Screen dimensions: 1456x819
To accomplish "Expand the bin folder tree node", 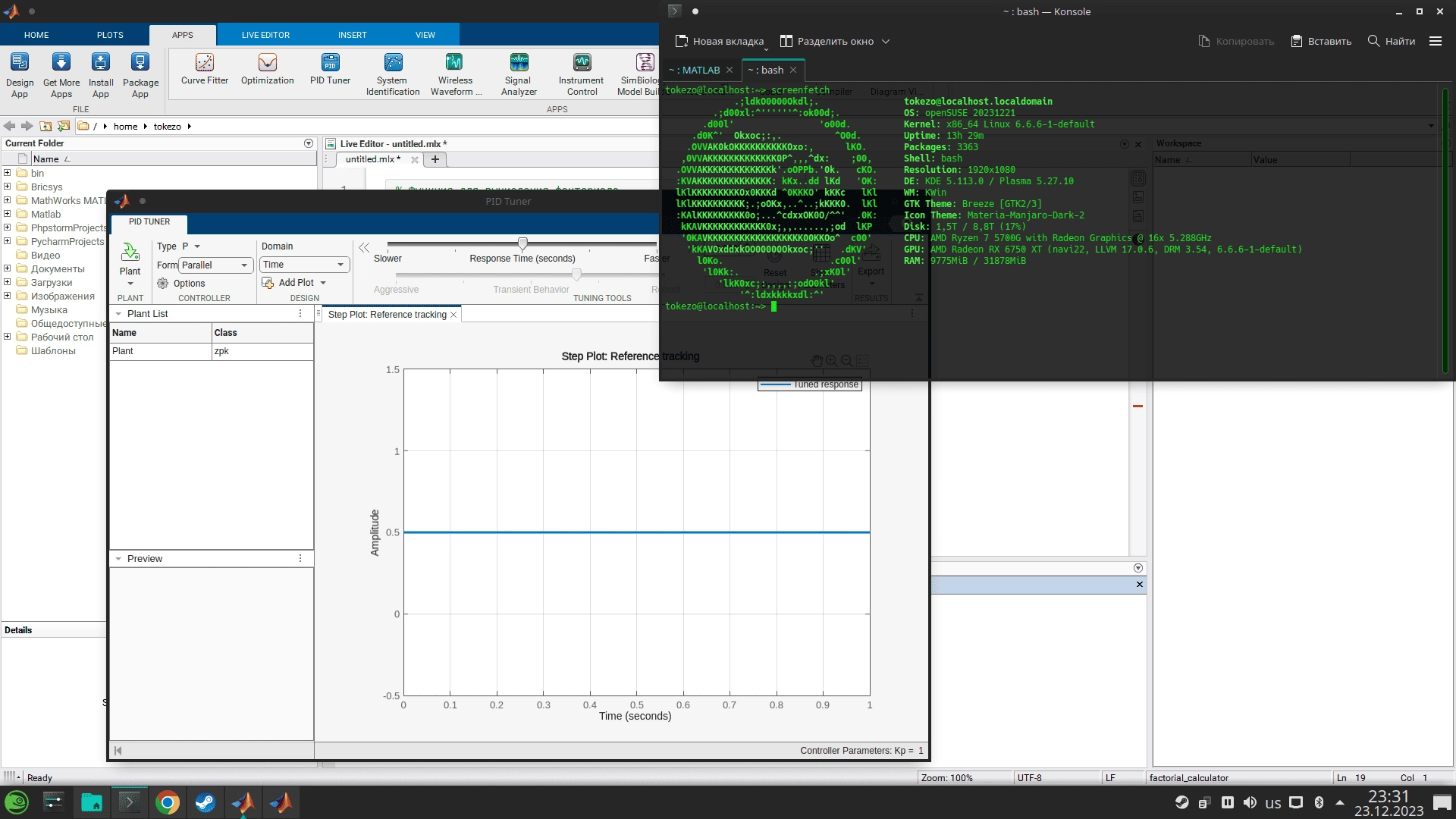I will (x=8, y=173).
